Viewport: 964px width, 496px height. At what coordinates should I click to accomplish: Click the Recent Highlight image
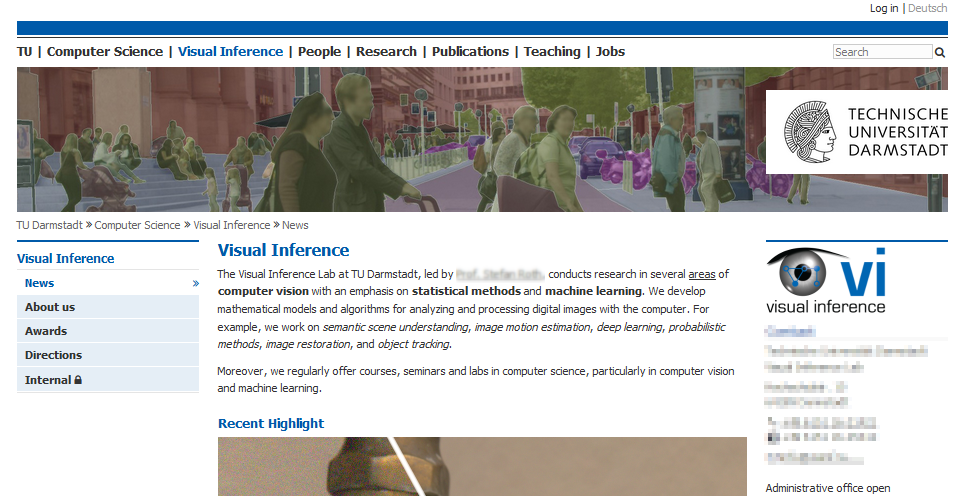(x=482, y=466)
